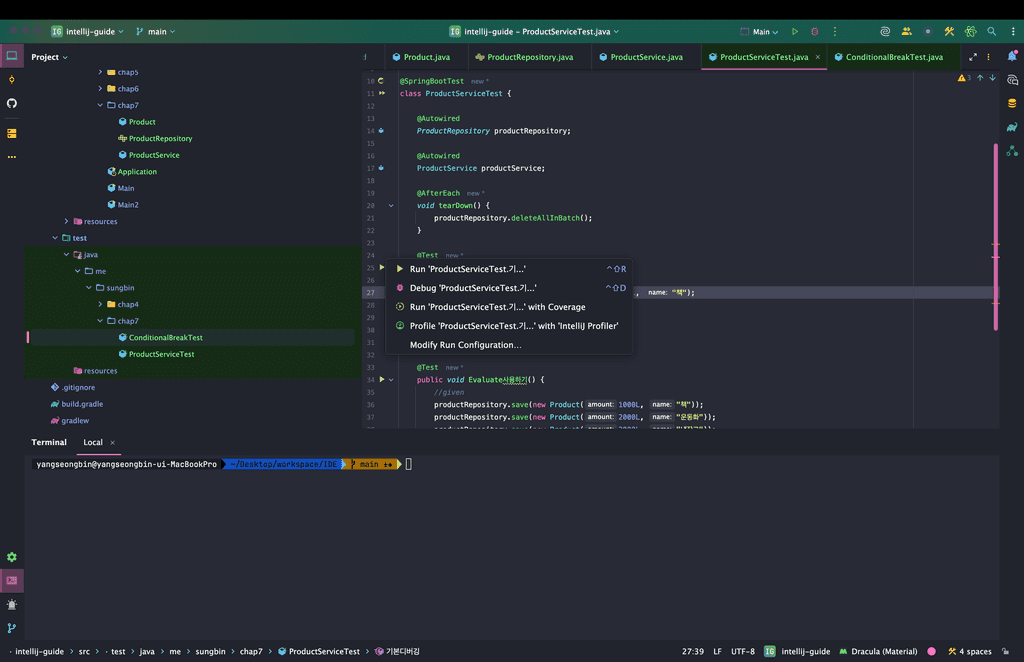Screen dimensions: 1024x662
Task: Open ProductRepository in the project tree
Action: tap(160, 138)
